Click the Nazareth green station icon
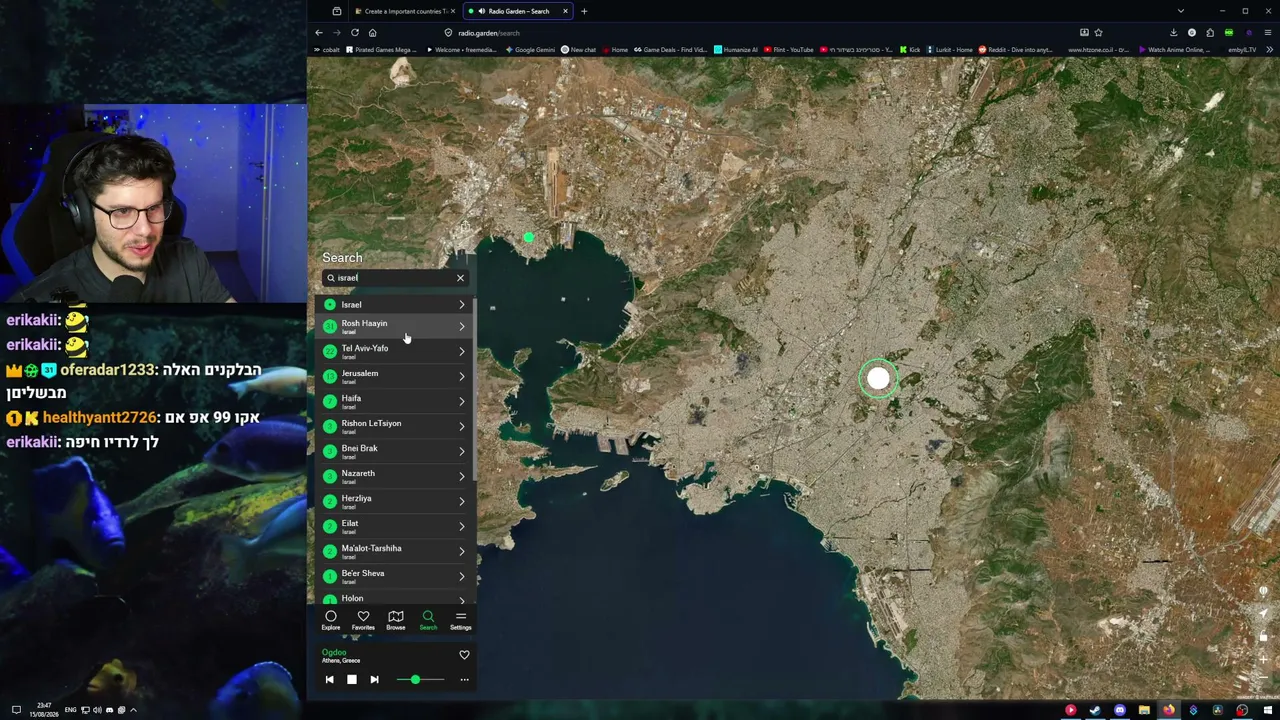This screenshot has height=720, width=1280. 330,476
